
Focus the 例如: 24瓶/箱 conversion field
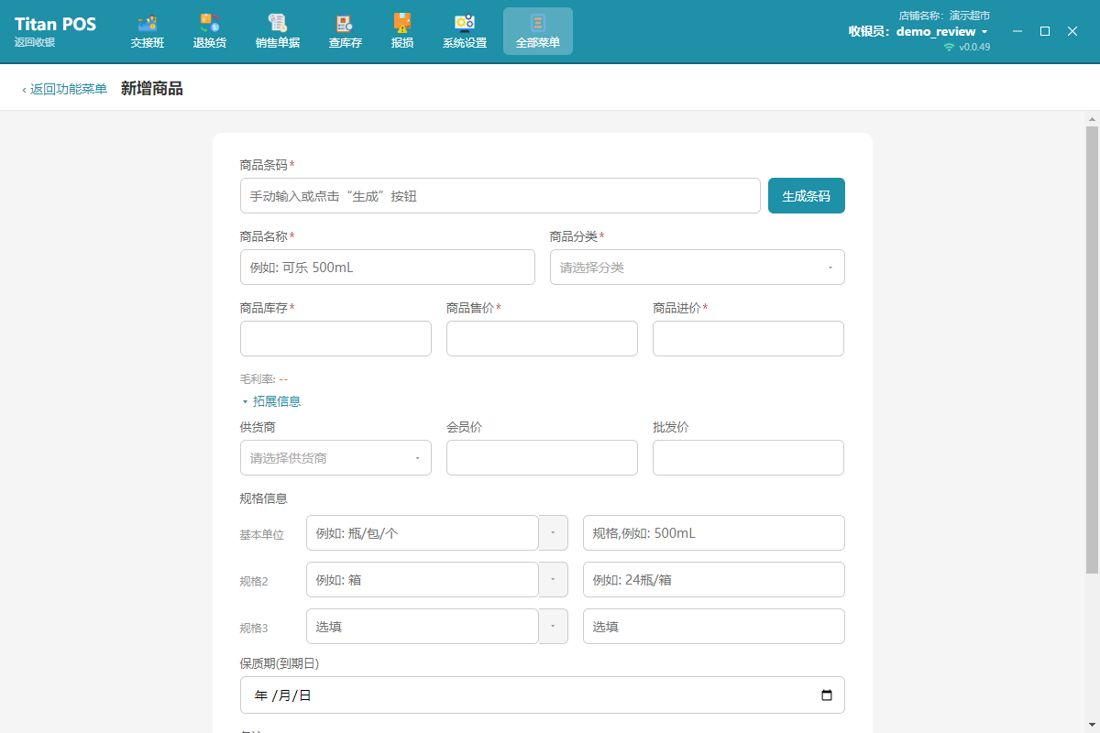click(x=713, y=579)
